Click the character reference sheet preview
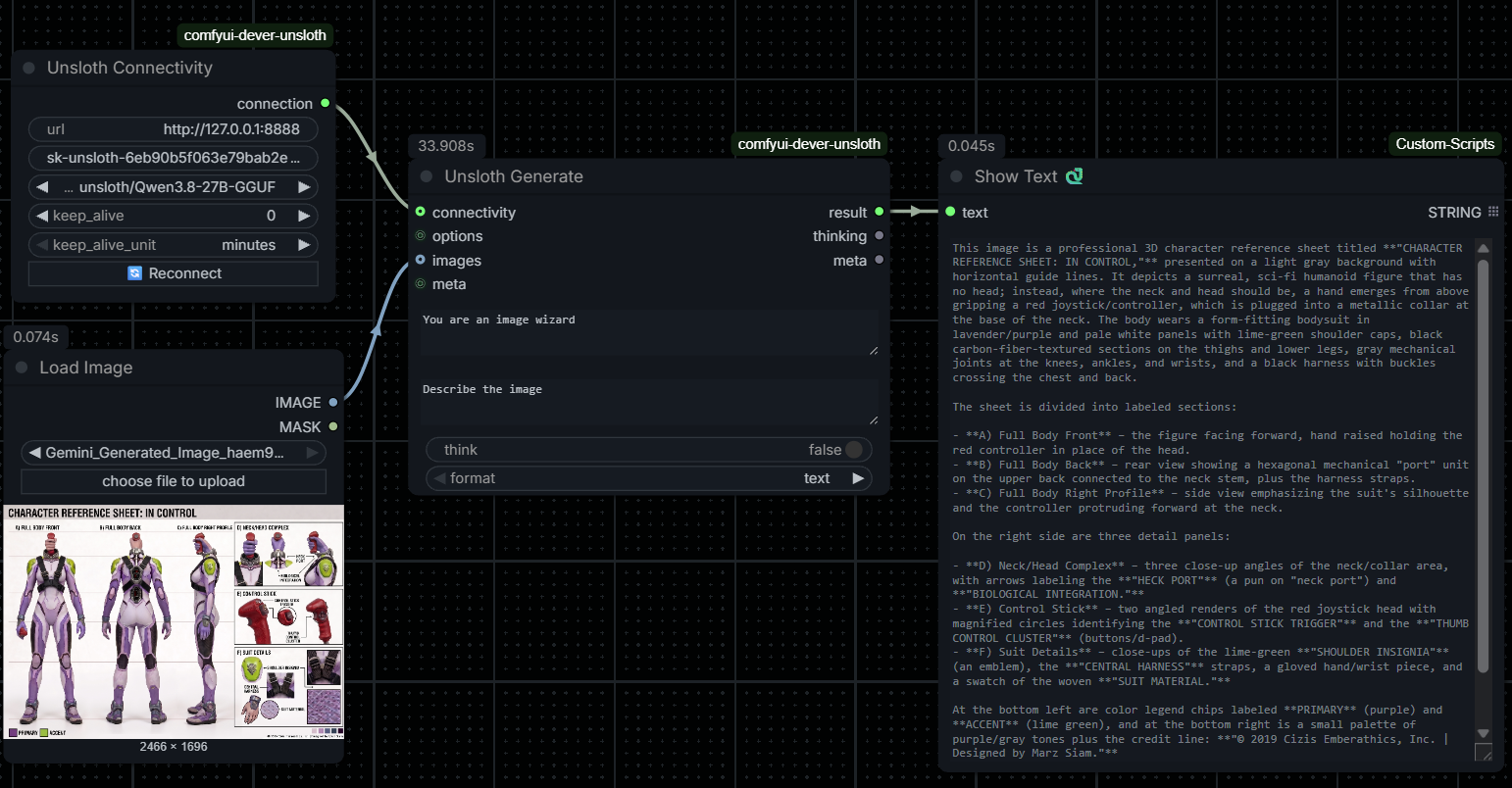This screenshot has height=788, width=1512. click(174, 622)
